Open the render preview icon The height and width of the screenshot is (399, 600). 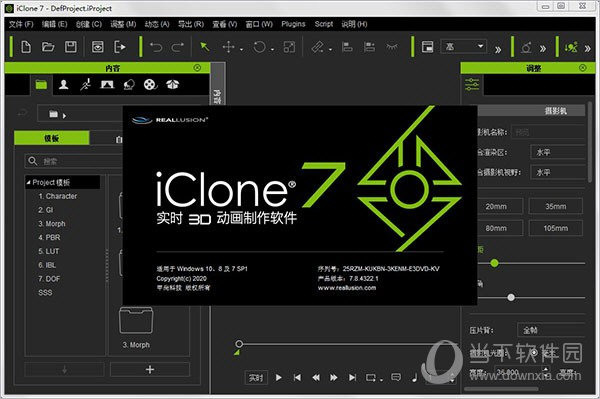pyautogui.click(x=98, y=47)
